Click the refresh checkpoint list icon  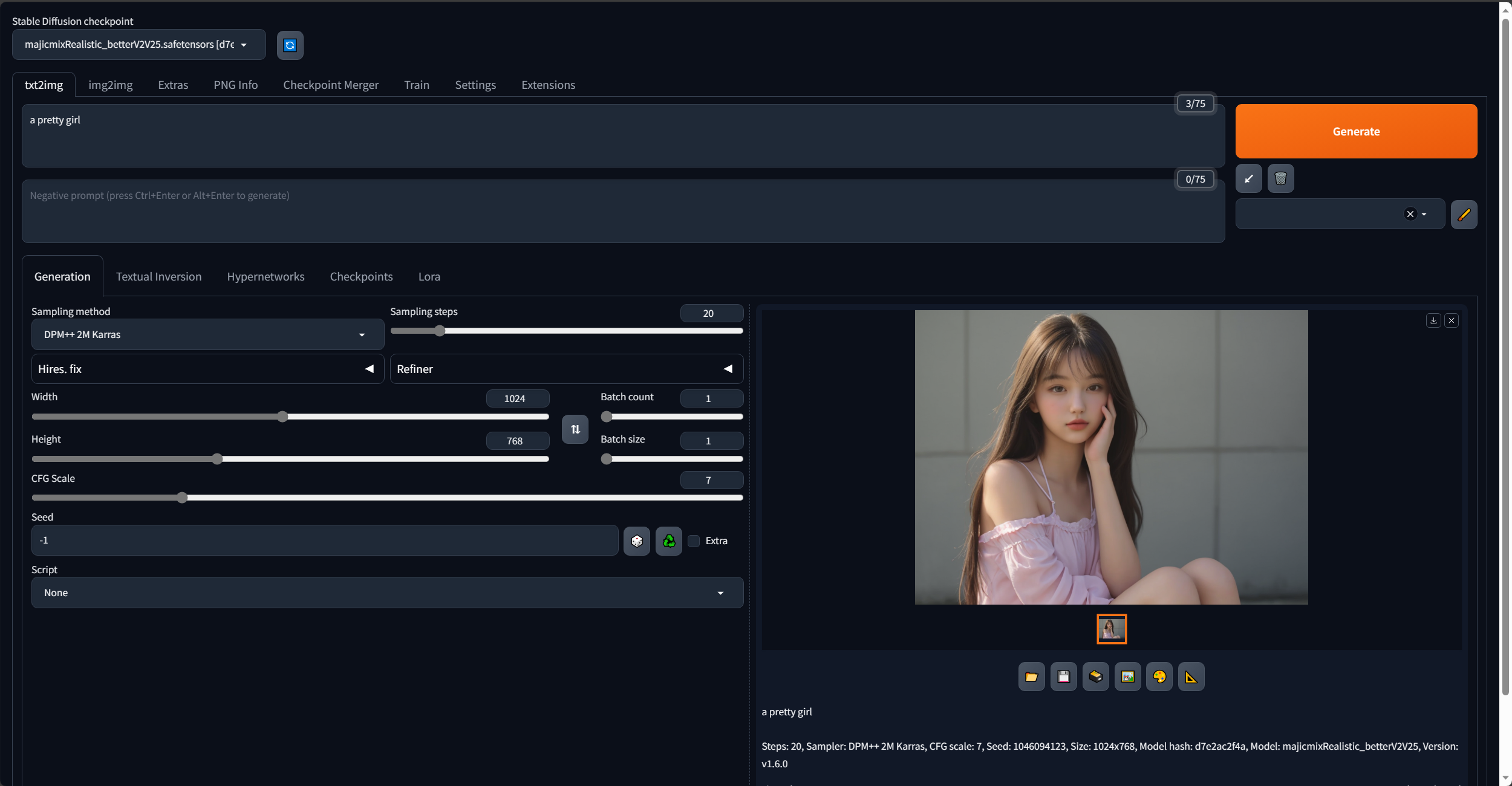(x=290, y=45)
